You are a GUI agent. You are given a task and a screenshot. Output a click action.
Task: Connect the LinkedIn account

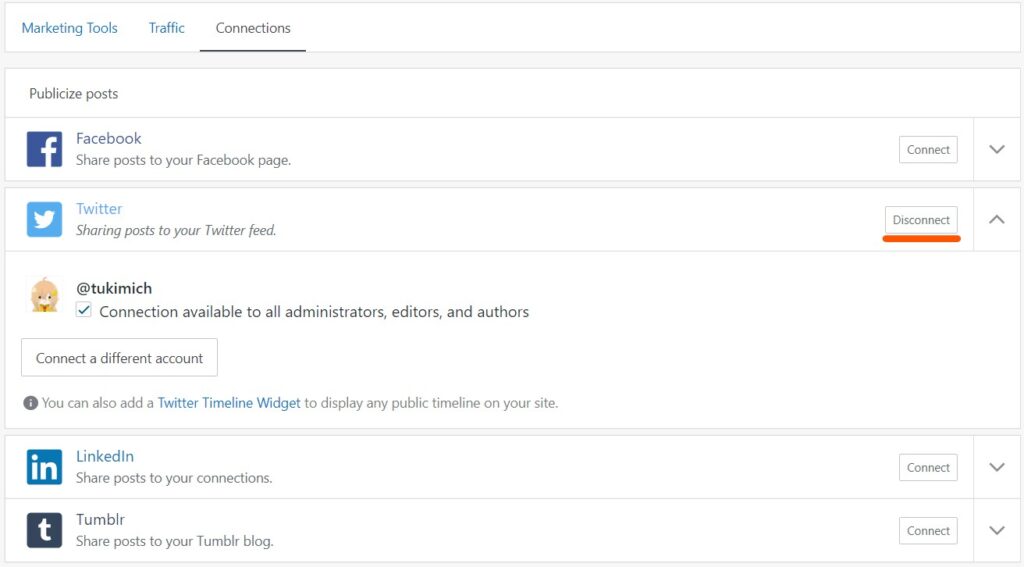point(928,467)
